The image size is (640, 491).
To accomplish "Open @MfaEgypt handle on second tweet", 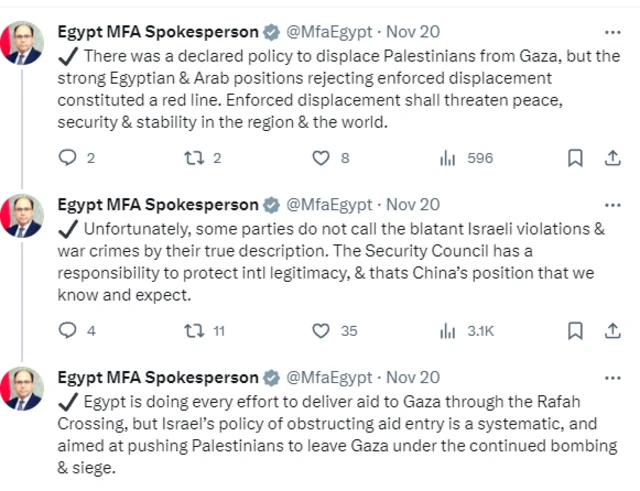I will pyautogui.click(x=331, y=204).
